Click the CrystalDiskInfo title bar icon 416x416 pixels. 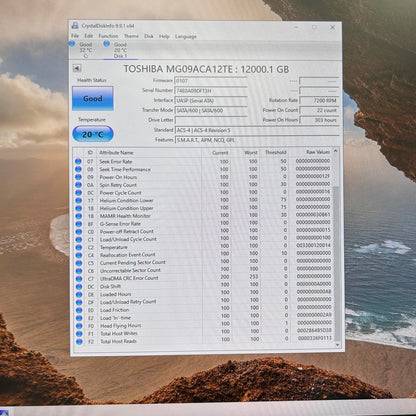(x=75, y=25)
